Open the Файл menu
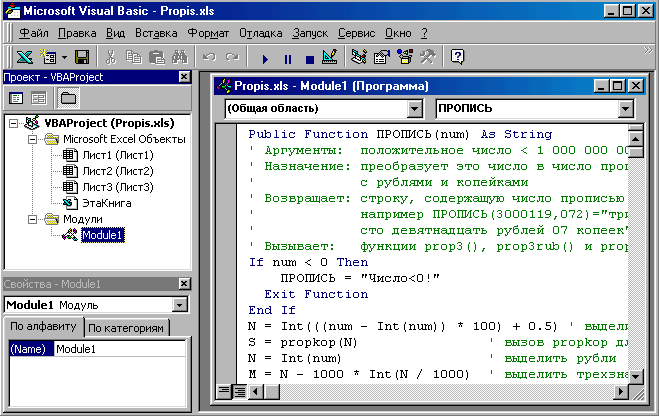Image resolution: width=659 pixels, height=416 pixels. pos(34,33)
